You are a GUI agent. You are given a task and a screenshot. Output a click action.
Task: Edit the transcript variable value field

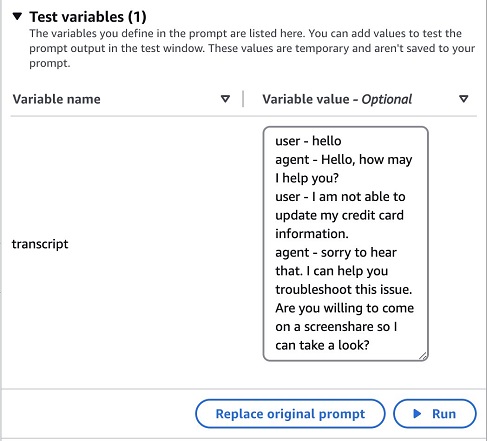345,243
